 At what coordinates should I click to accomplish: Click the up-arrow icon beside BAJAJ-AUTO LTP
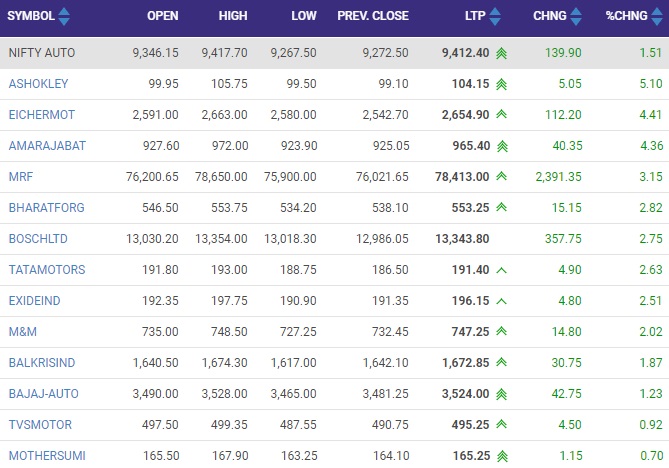[x=502, y=394]
